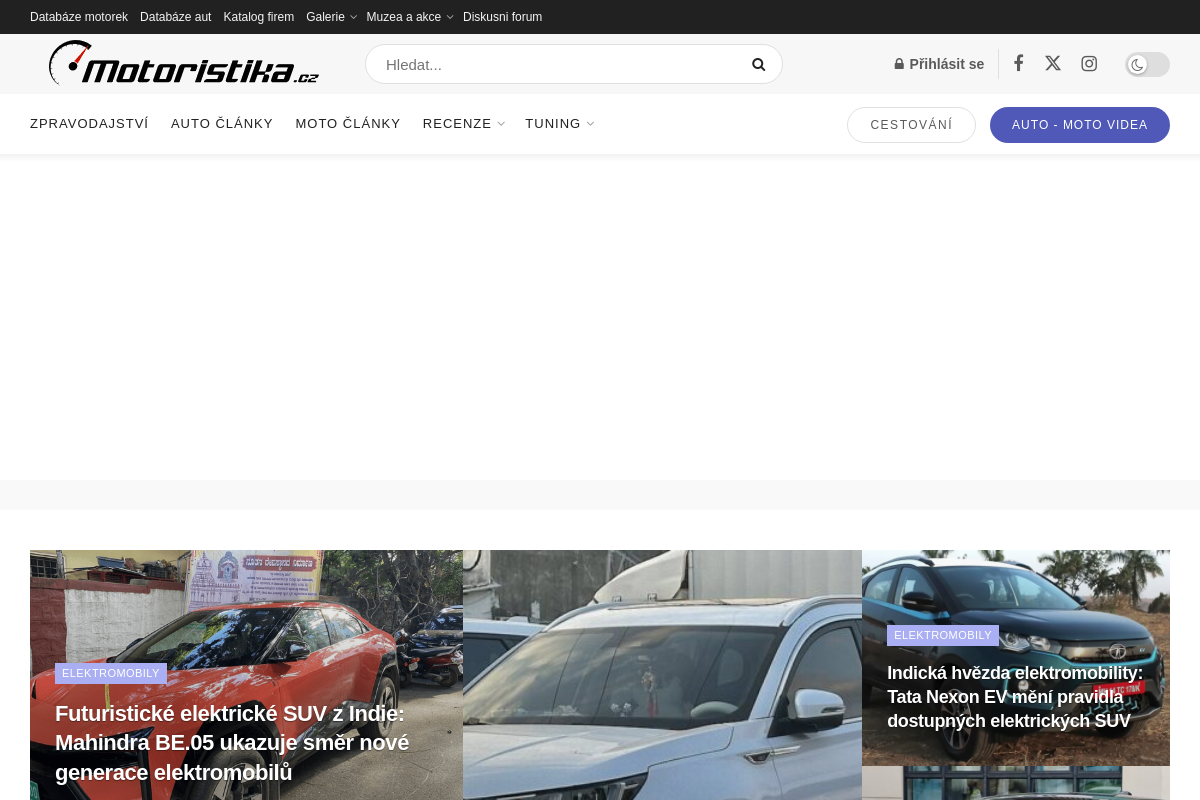The image size is (1200, 800).
Task: Click Elektromobily tag on Tata Nexon article
Action: tap(943, 635)
